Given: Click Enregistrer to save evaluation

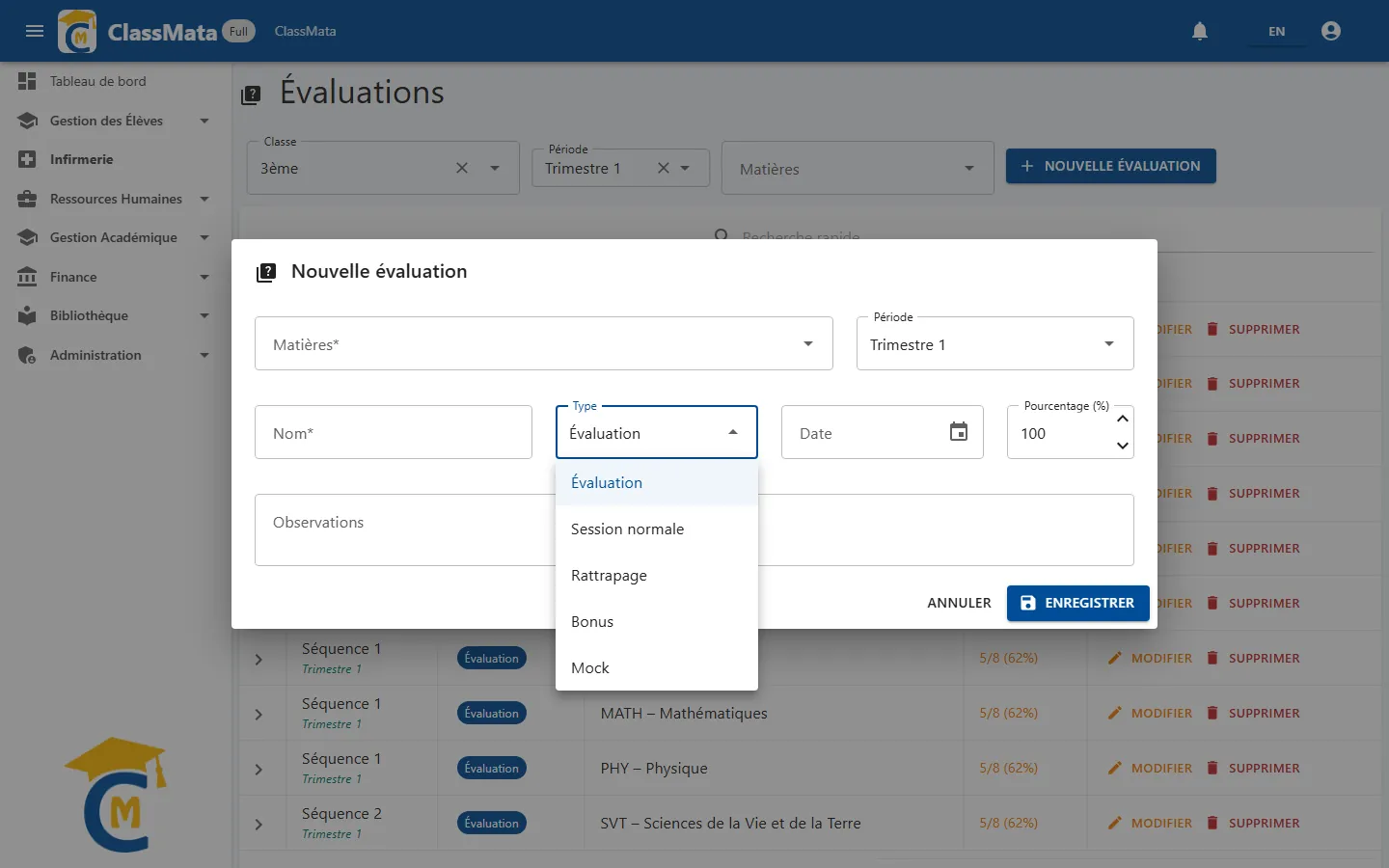Looking at the screenshot, I should pyautogui.click(x=1078, y=603).
